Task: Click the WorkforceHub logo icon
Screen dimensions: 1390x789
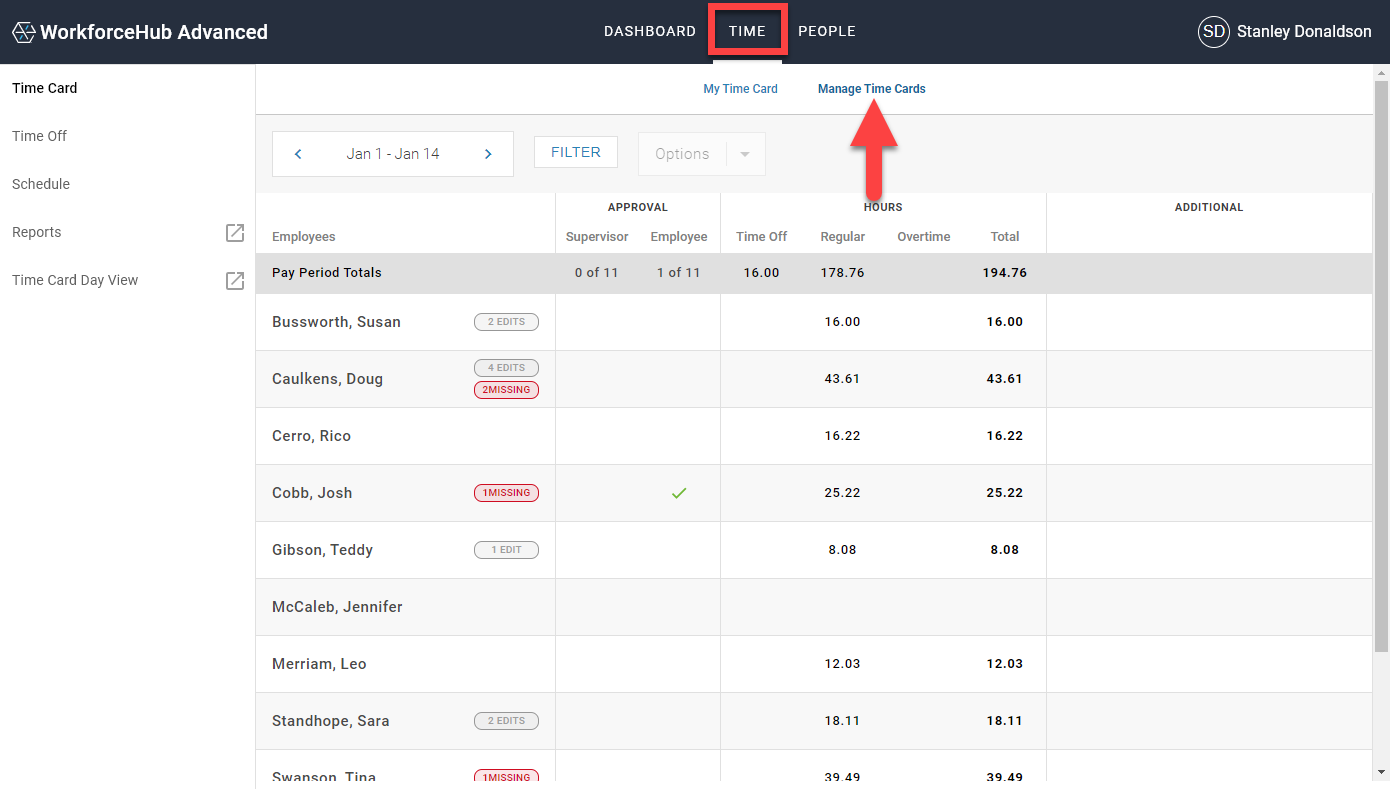Action: pyautogui.click(x=22, y=31)
